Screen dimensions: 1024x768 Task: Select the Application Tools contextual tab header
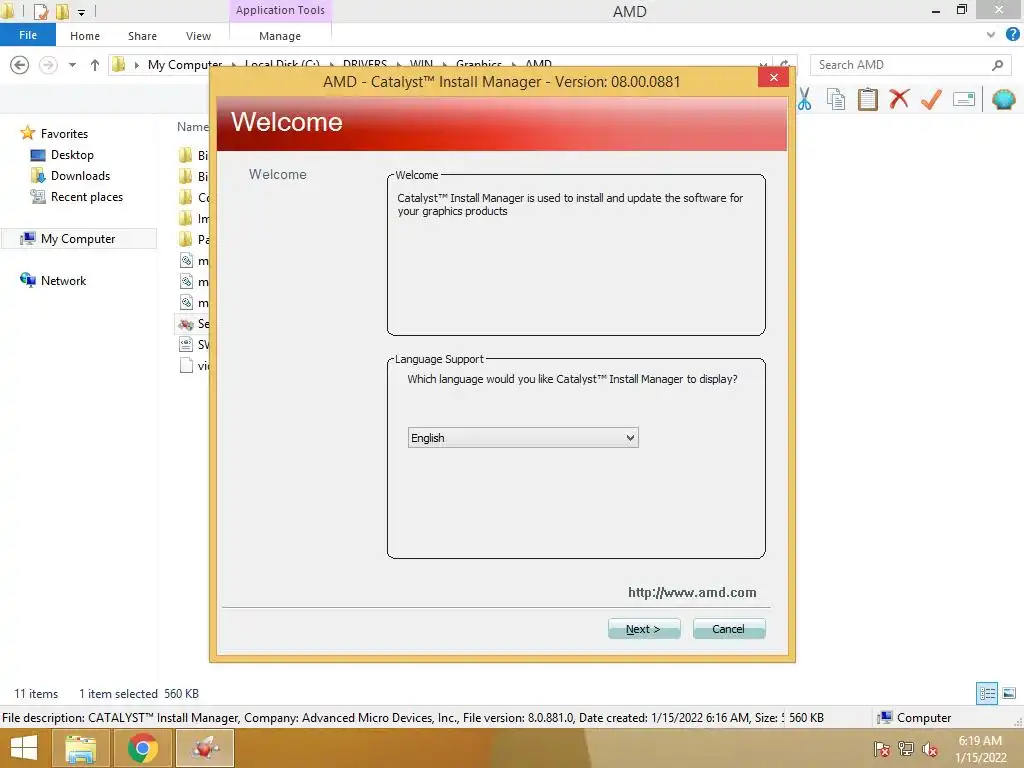(x=280, y=10)
